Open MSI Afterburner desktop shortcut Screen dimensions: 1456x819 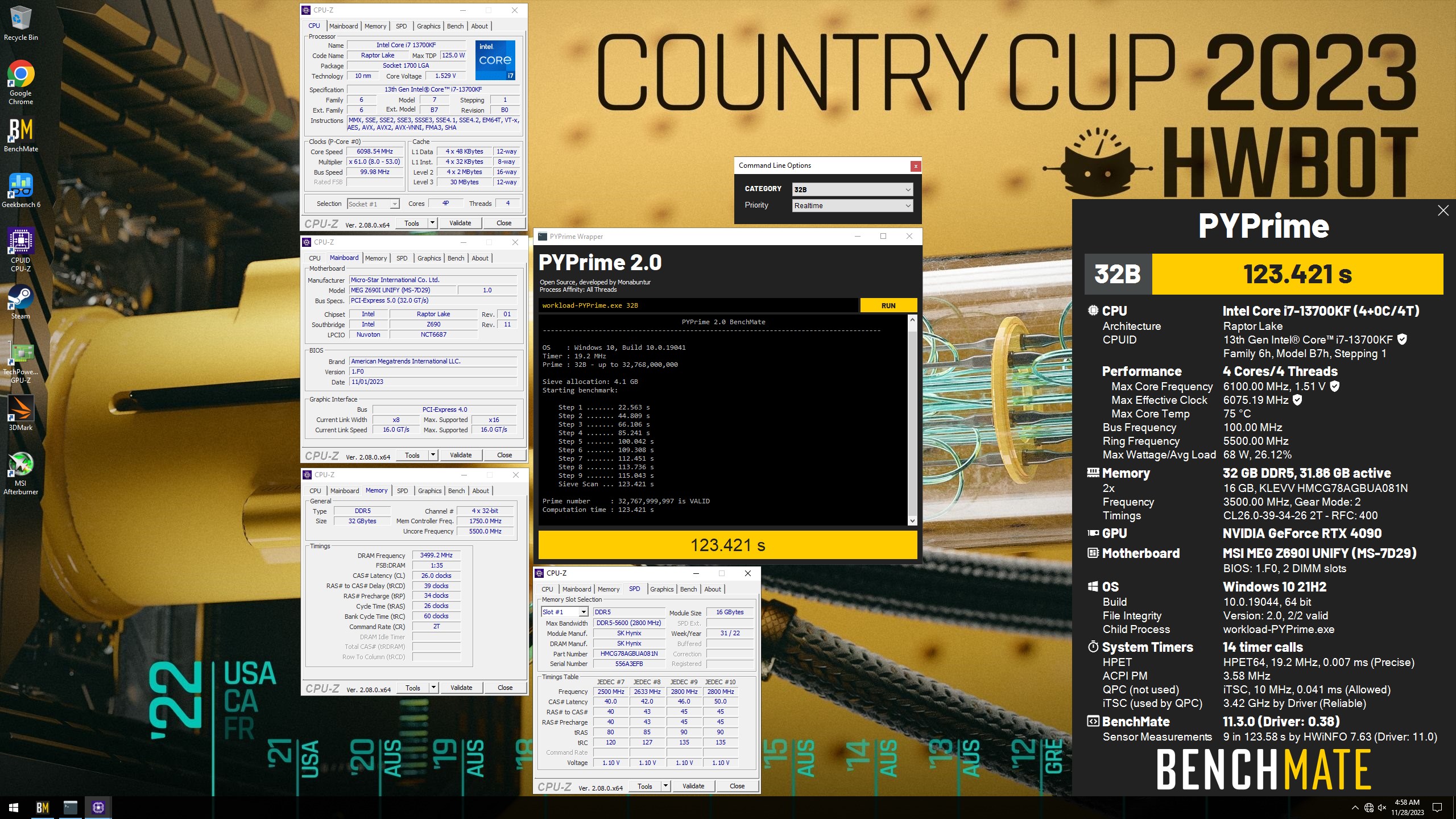[20, 473]
